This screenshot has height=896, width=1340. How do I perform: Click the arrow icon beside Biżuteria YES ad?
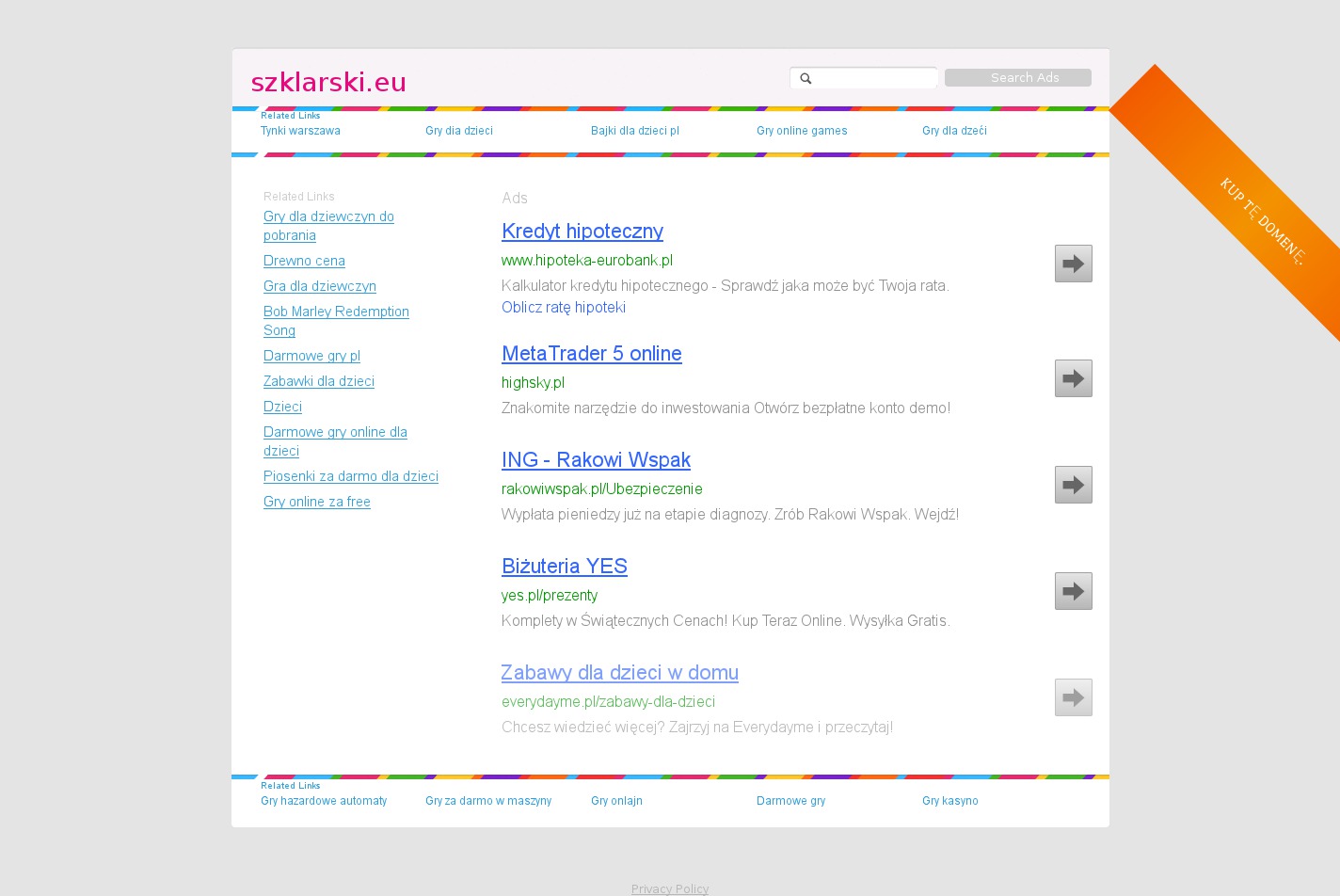point(1073,591)
